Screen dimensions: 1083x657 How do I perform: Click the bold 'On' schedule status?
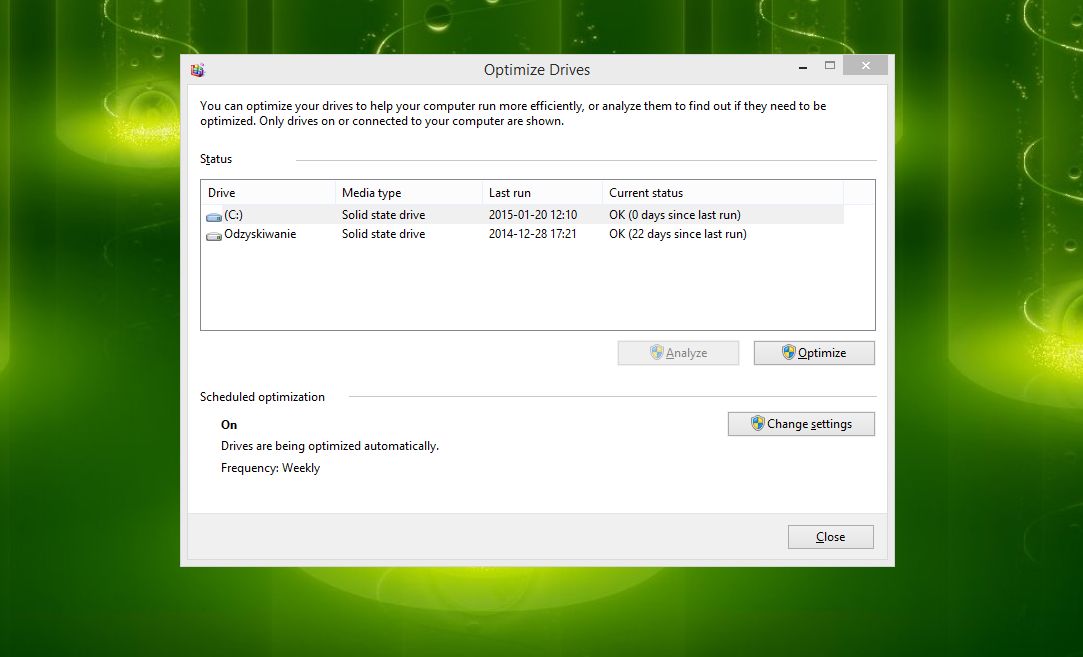[229, 425]
